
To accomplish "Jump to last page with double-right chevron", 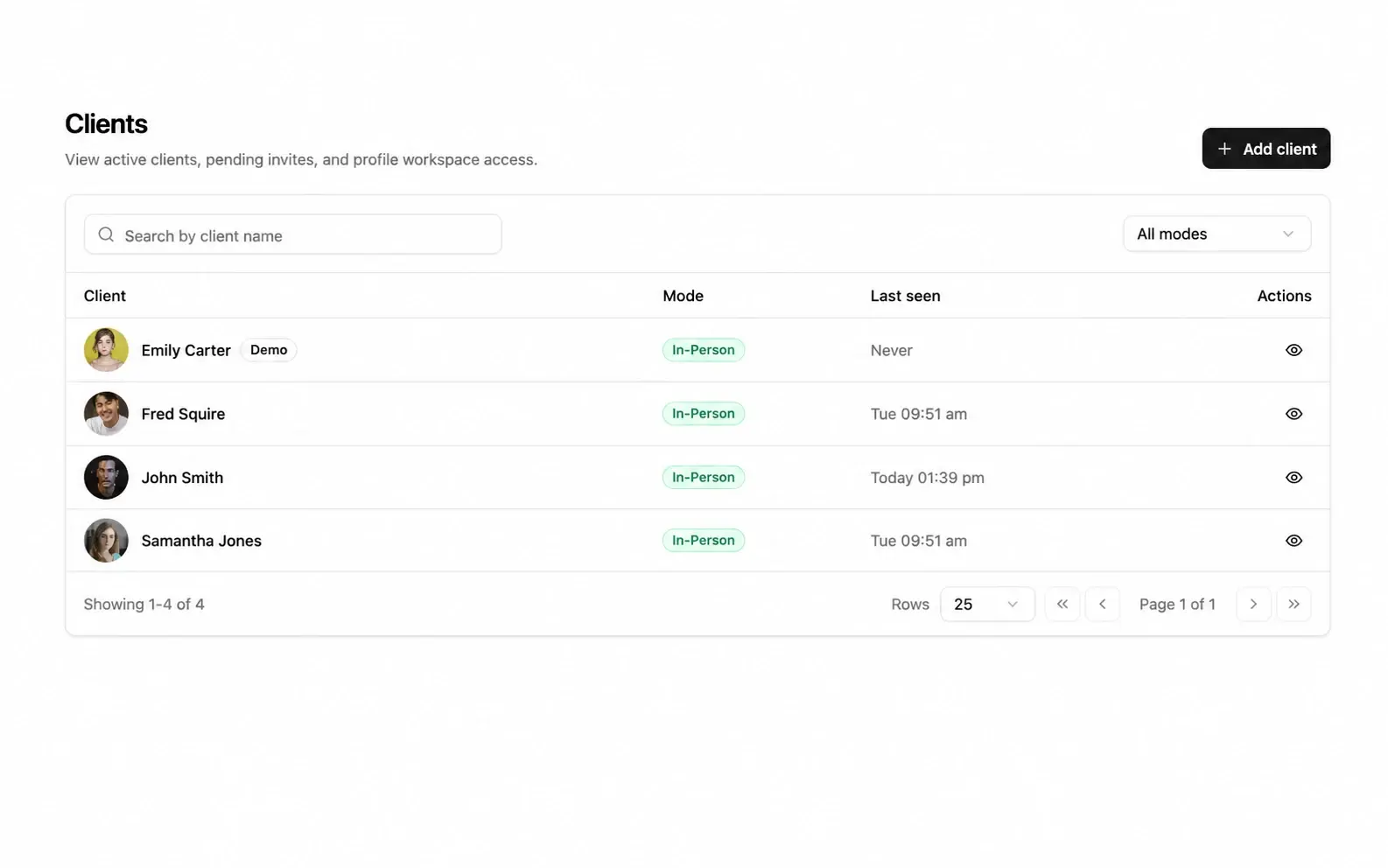I will (x=1293, y=605).
